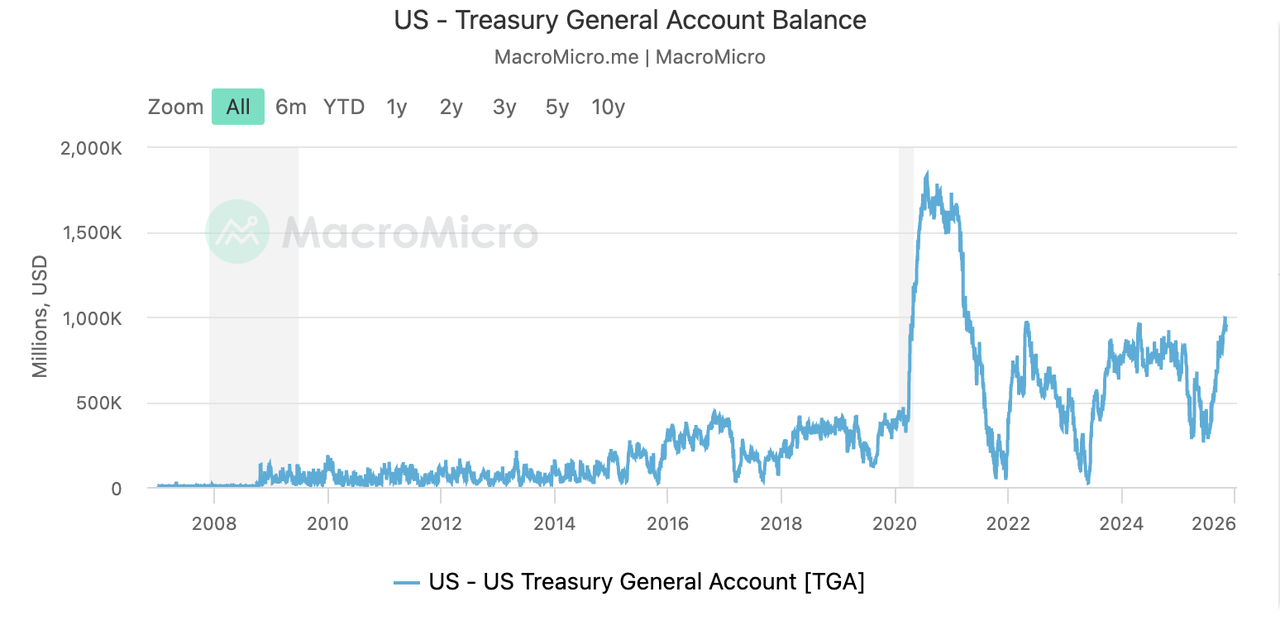
Task: Toggle the US Treasury General Account legend series
Action: (x=646, y=582)
